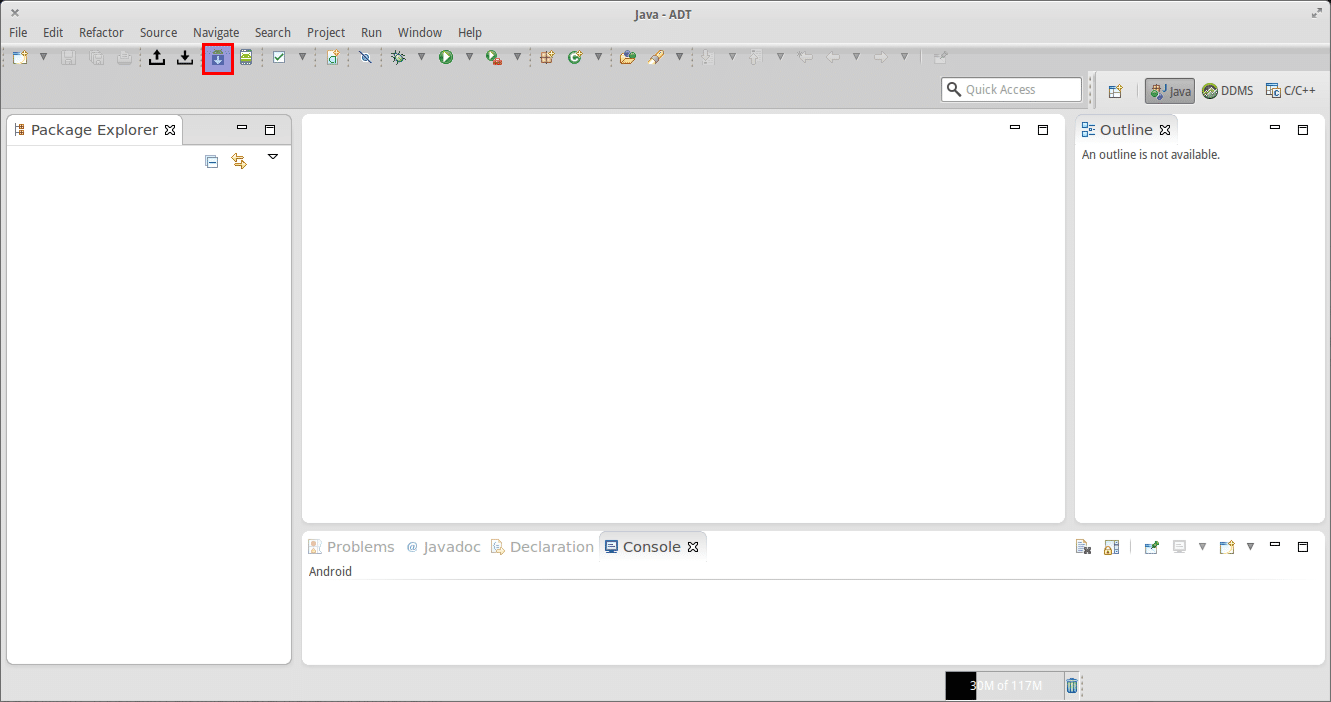Maximize the Package Explorer view
1331x702 pixels.
point(270,130)
